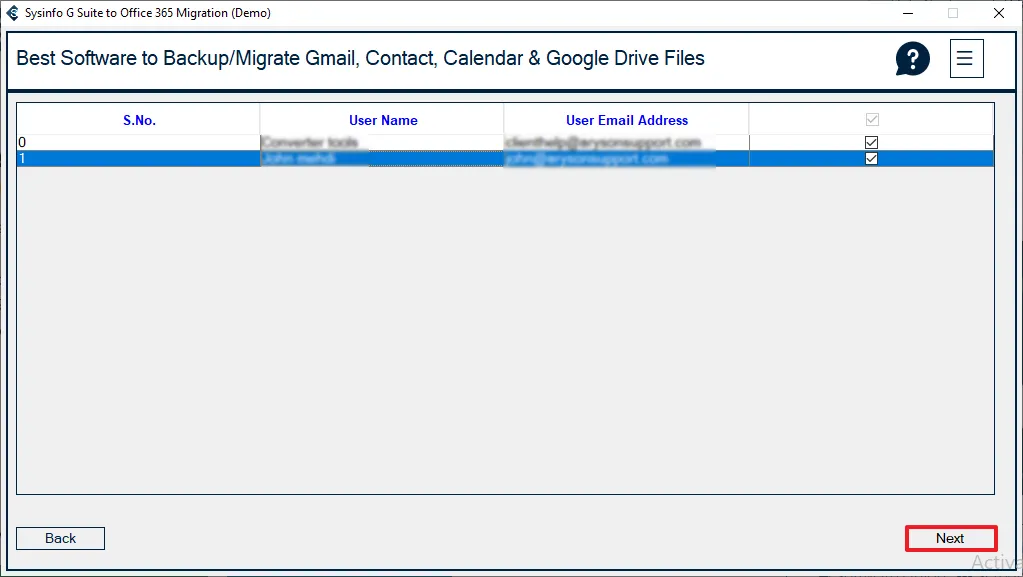The height and width of the screenshot is (577, 1023).
Task: Select the S.No. cell showing 0
Action: point(138,142)
